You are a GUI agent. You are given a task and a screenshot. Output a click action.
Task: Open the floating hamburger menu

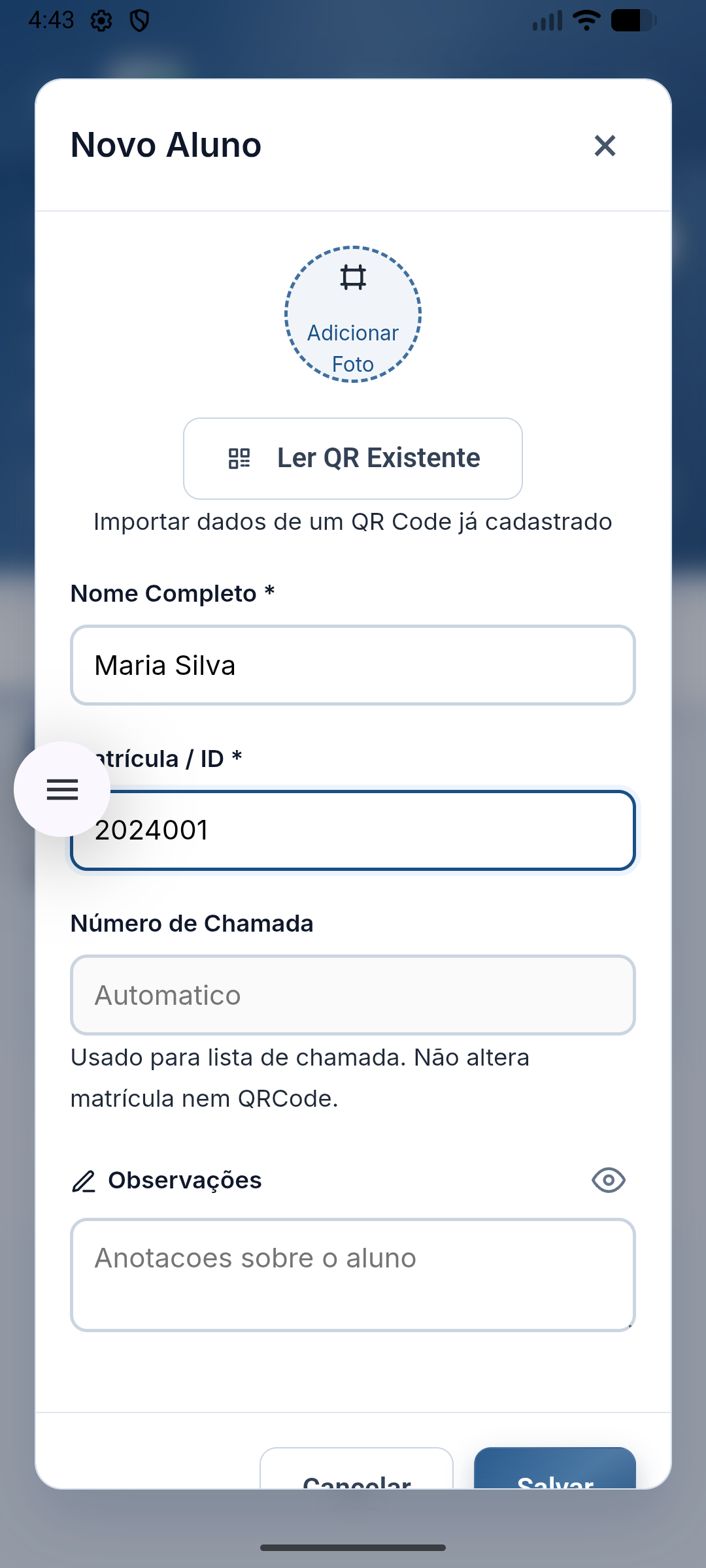[62, 789]
